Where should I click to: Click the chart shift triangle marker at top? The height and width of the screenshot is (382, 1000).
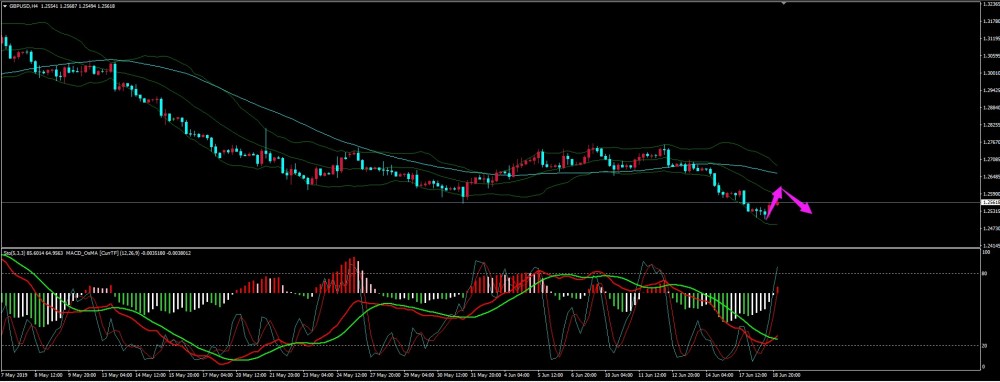click(x=784, y=3)
